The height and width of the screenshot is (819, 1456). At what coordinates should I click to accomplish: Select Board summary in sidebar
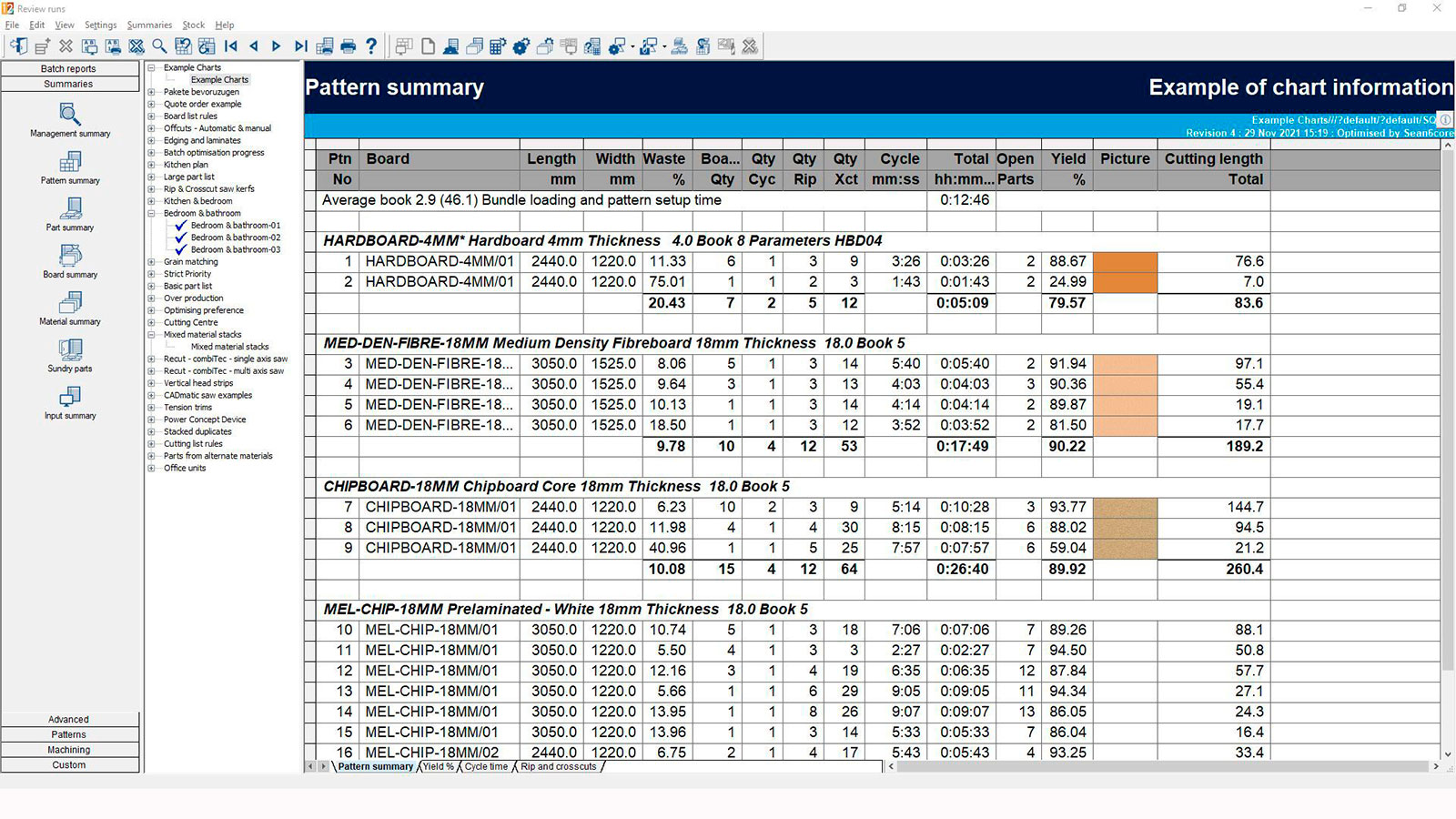(70, 256)
